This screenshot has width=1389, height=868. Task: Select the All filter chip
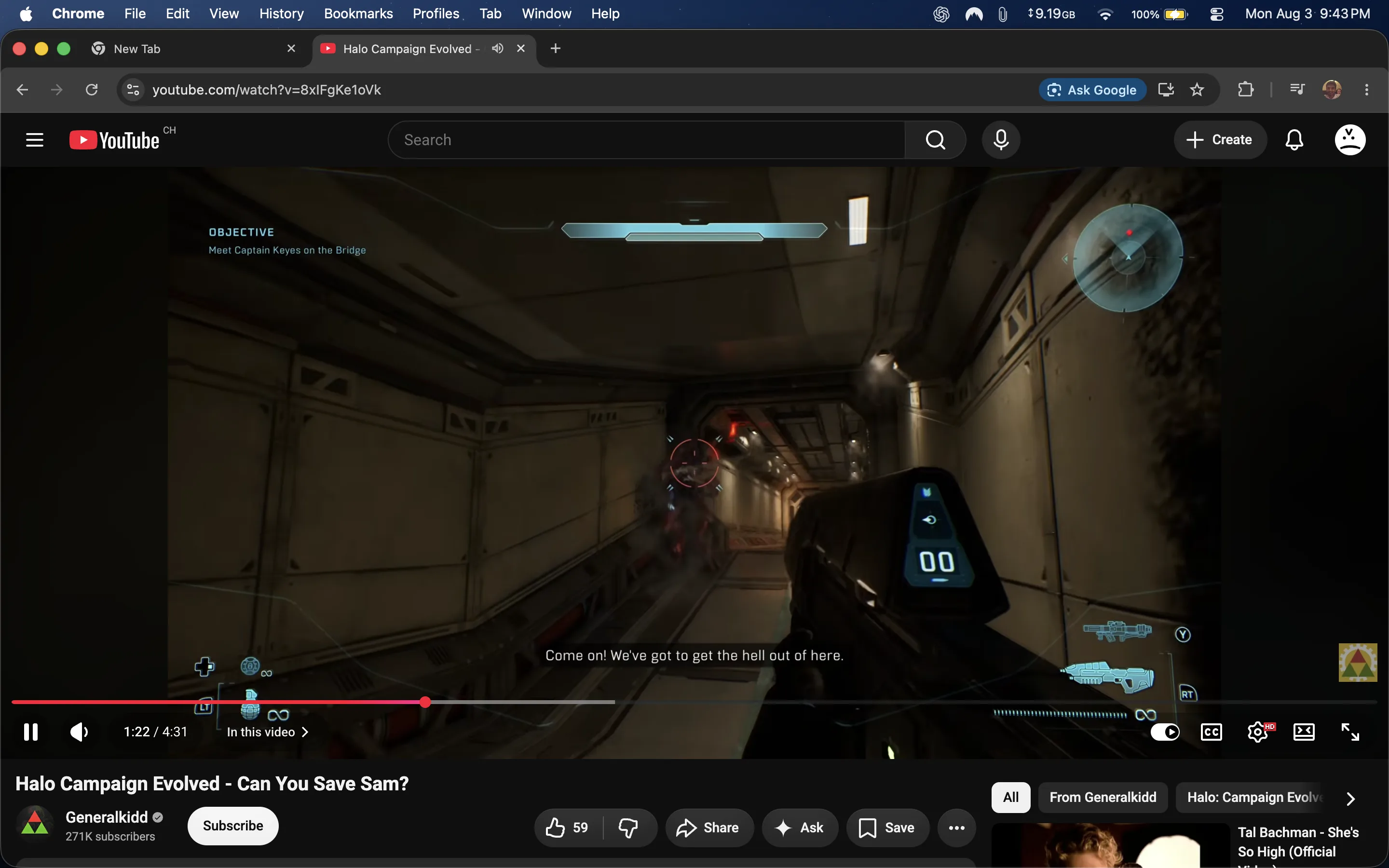(x=1011, y=797)
